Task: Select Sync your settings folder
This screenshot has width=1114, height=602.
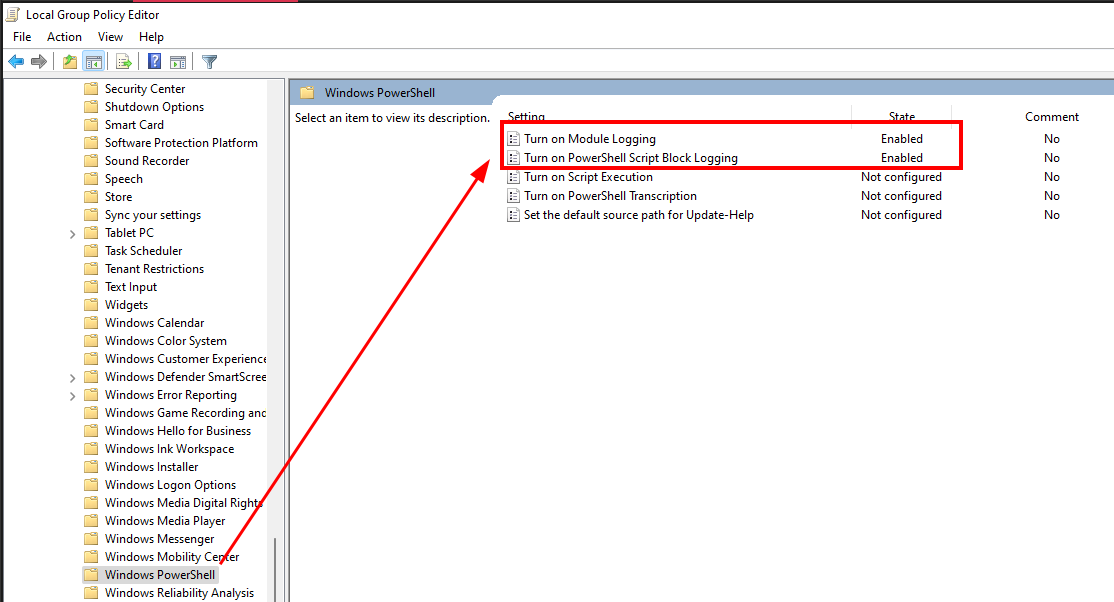Action: tap(153, 215)
